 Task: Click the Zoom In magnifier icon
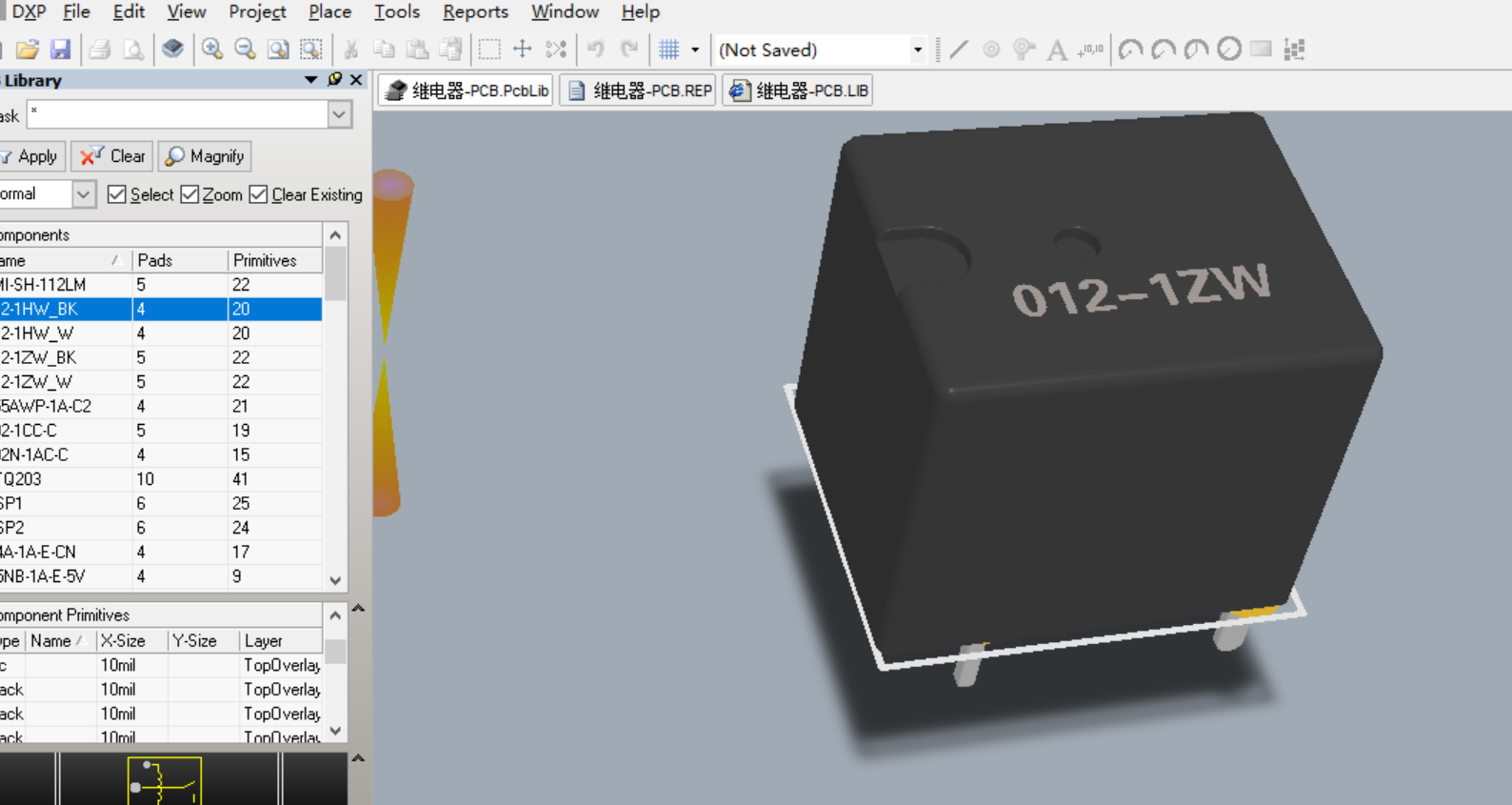click(x=212, y=50)
